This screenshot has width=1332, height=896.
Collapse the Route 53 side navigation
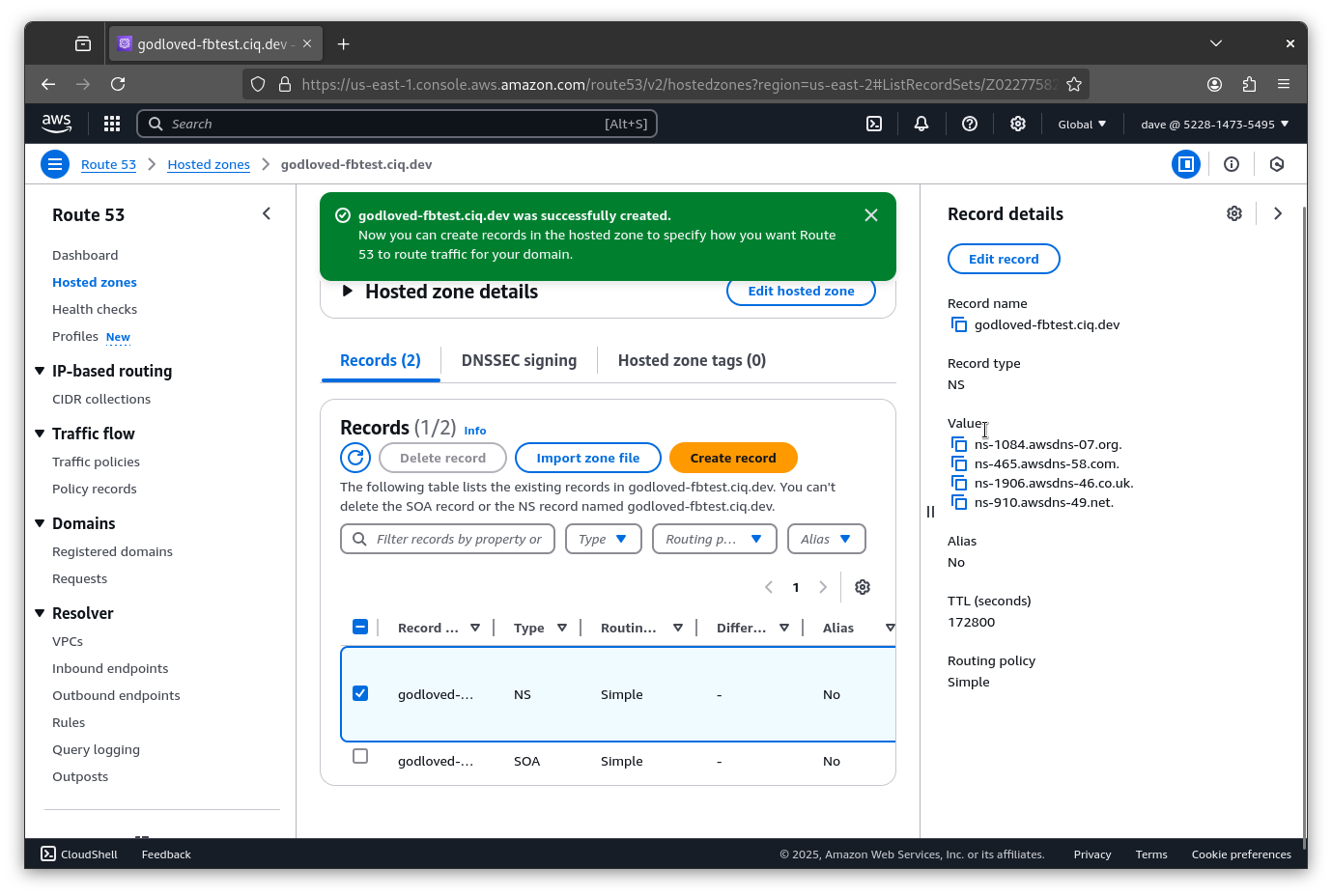pos(267,213)
